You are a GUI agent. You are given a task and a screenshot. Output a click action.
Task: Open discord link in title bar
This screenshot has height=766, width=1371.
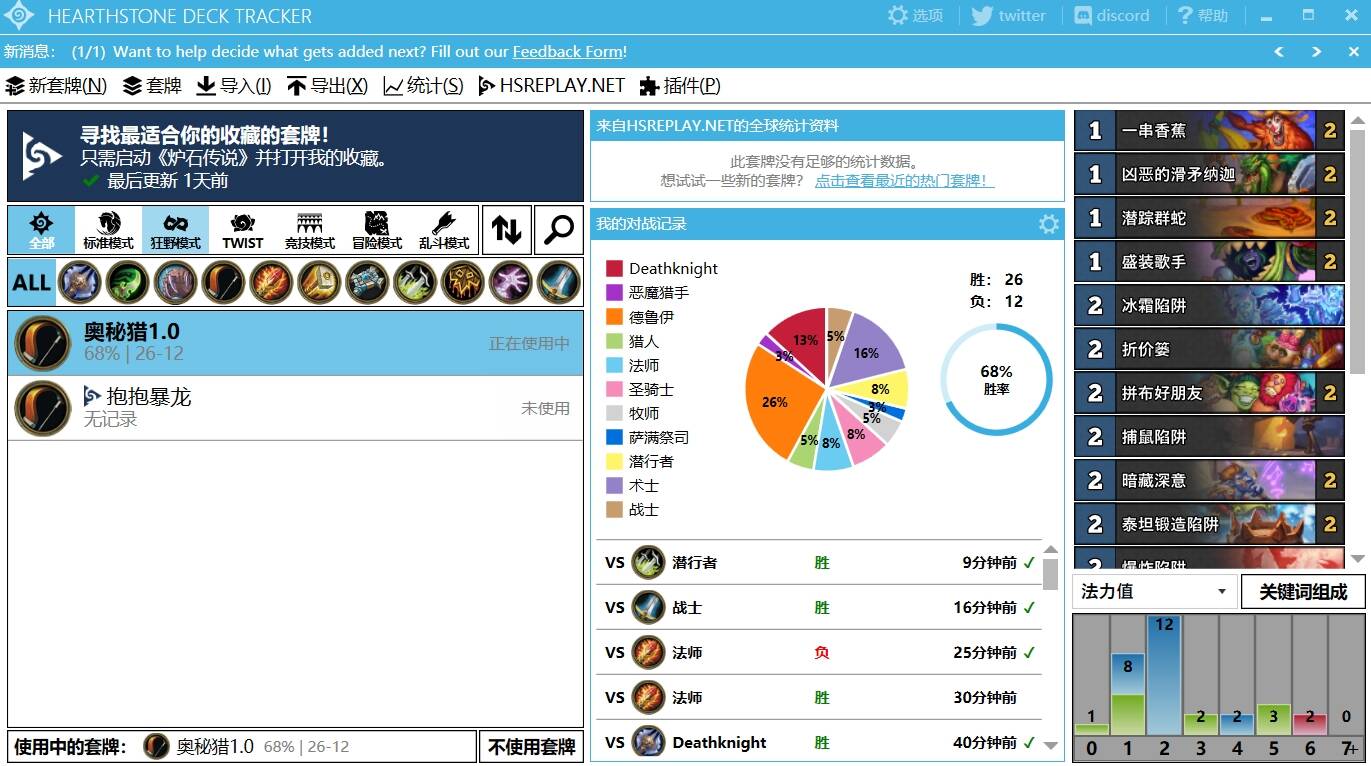pyautogui.click(x=1111, y=16)
